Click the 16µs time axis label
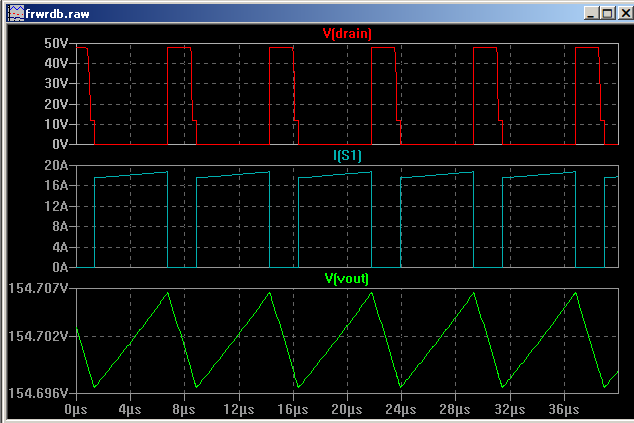 pos(293,409)
